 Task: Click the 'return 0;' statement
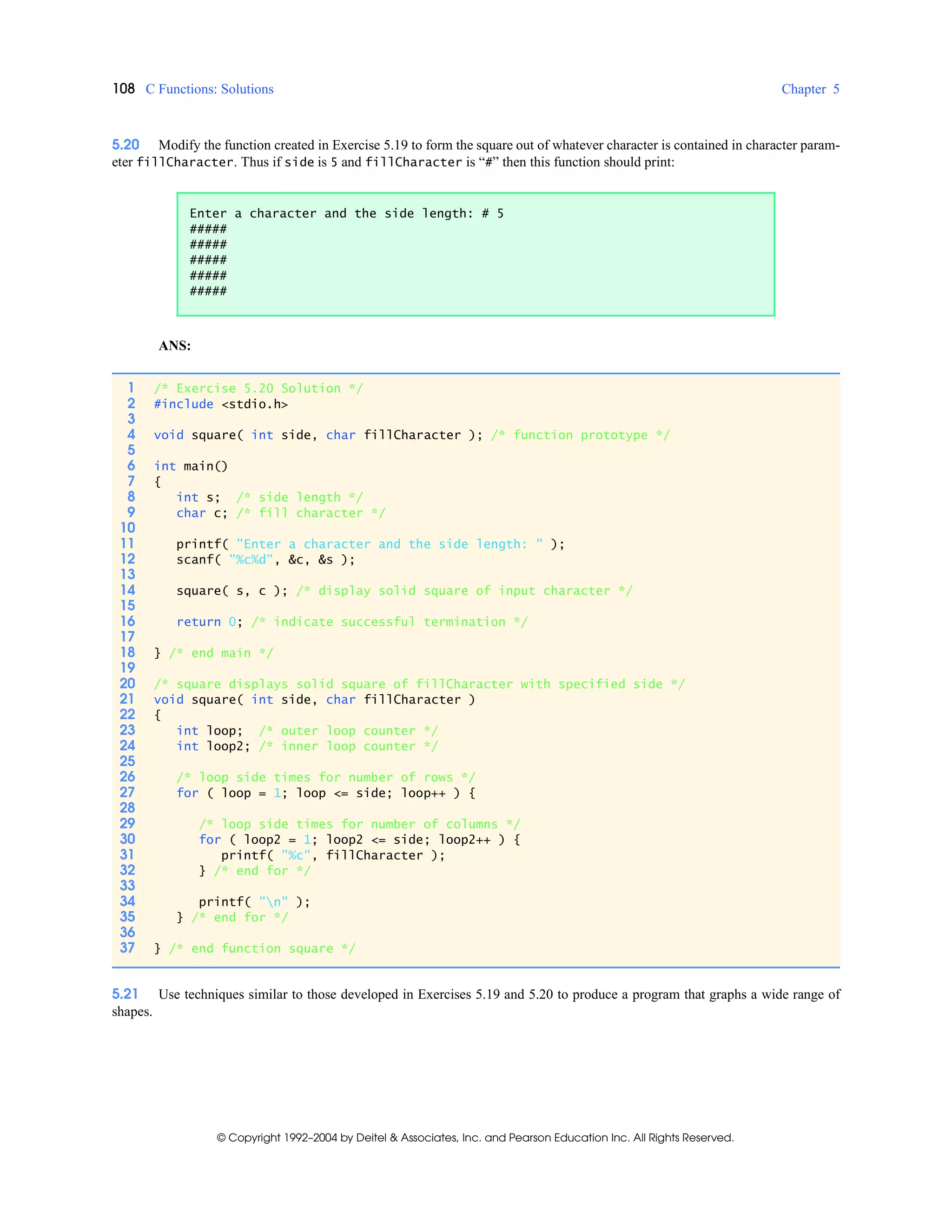tap(209, 622)
